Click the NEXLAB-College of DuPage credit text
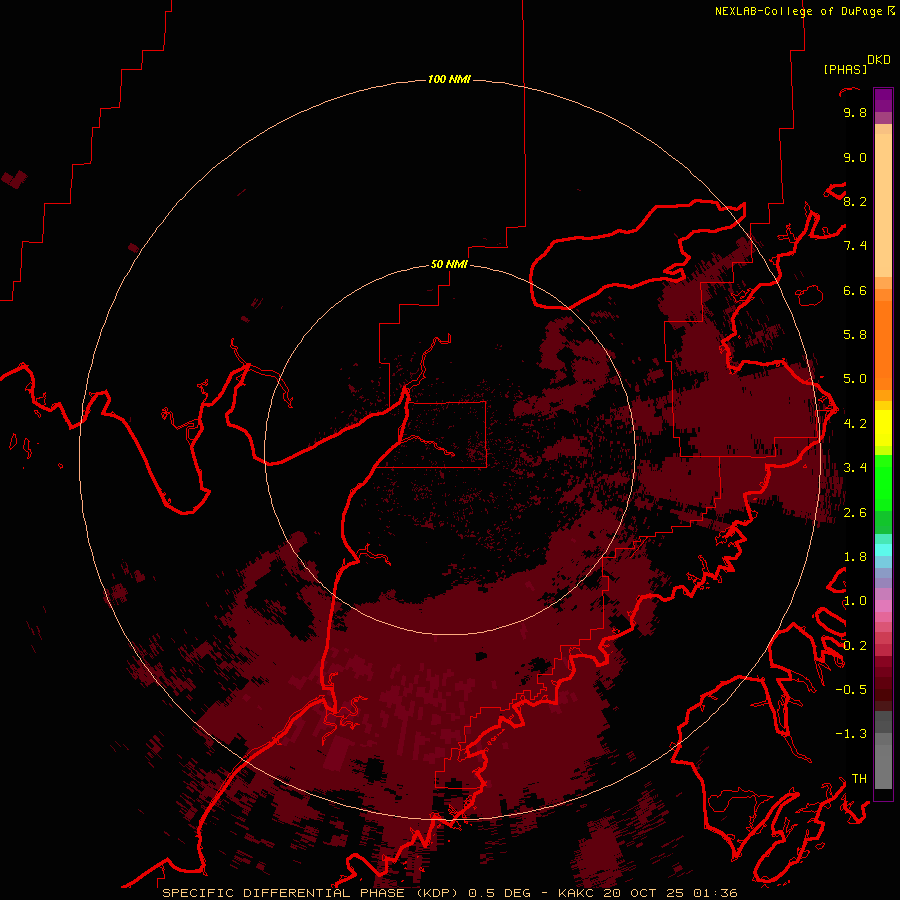This screenshot has height=900, width=900. tap(800, 11)
